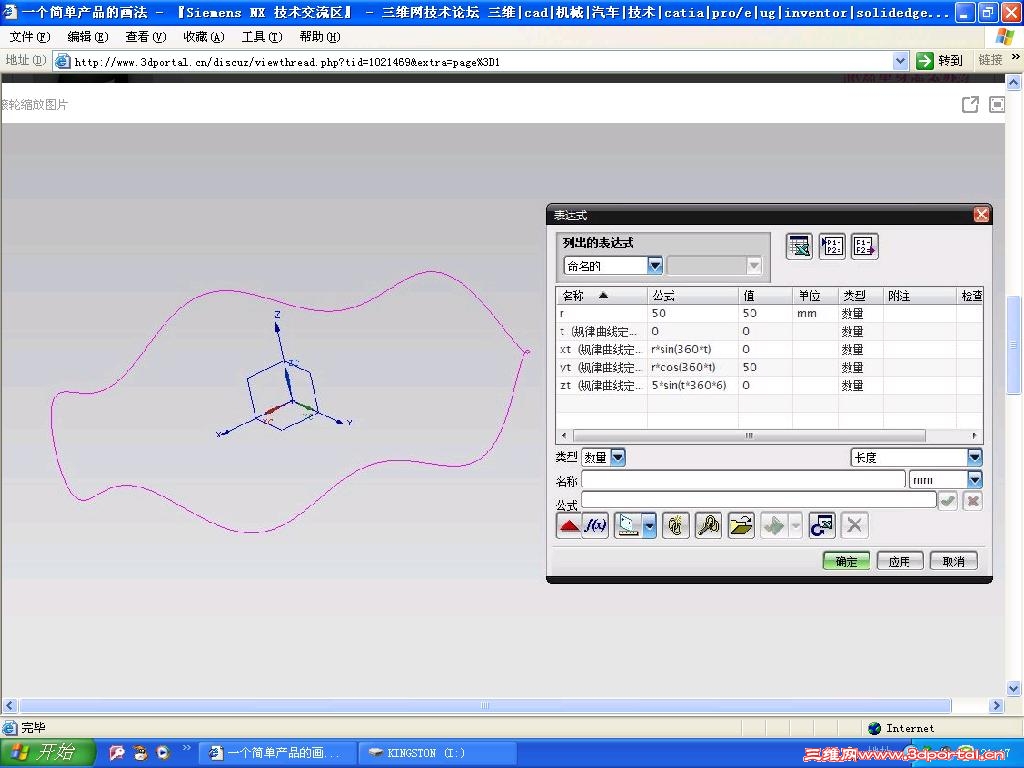Click the red up-arrow collapse icon

[x=569, y=526]
